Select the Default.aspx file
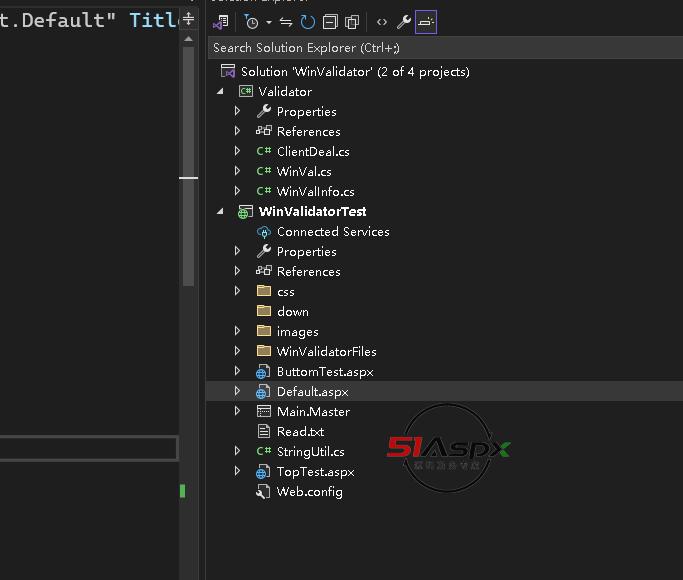 coord(313,392)
